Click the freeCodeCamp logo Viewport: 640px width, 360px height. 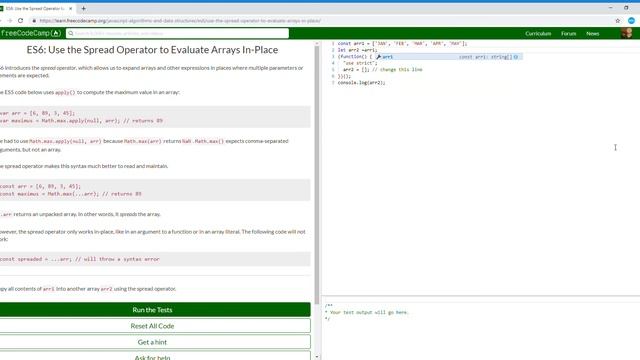coord(30,33)
